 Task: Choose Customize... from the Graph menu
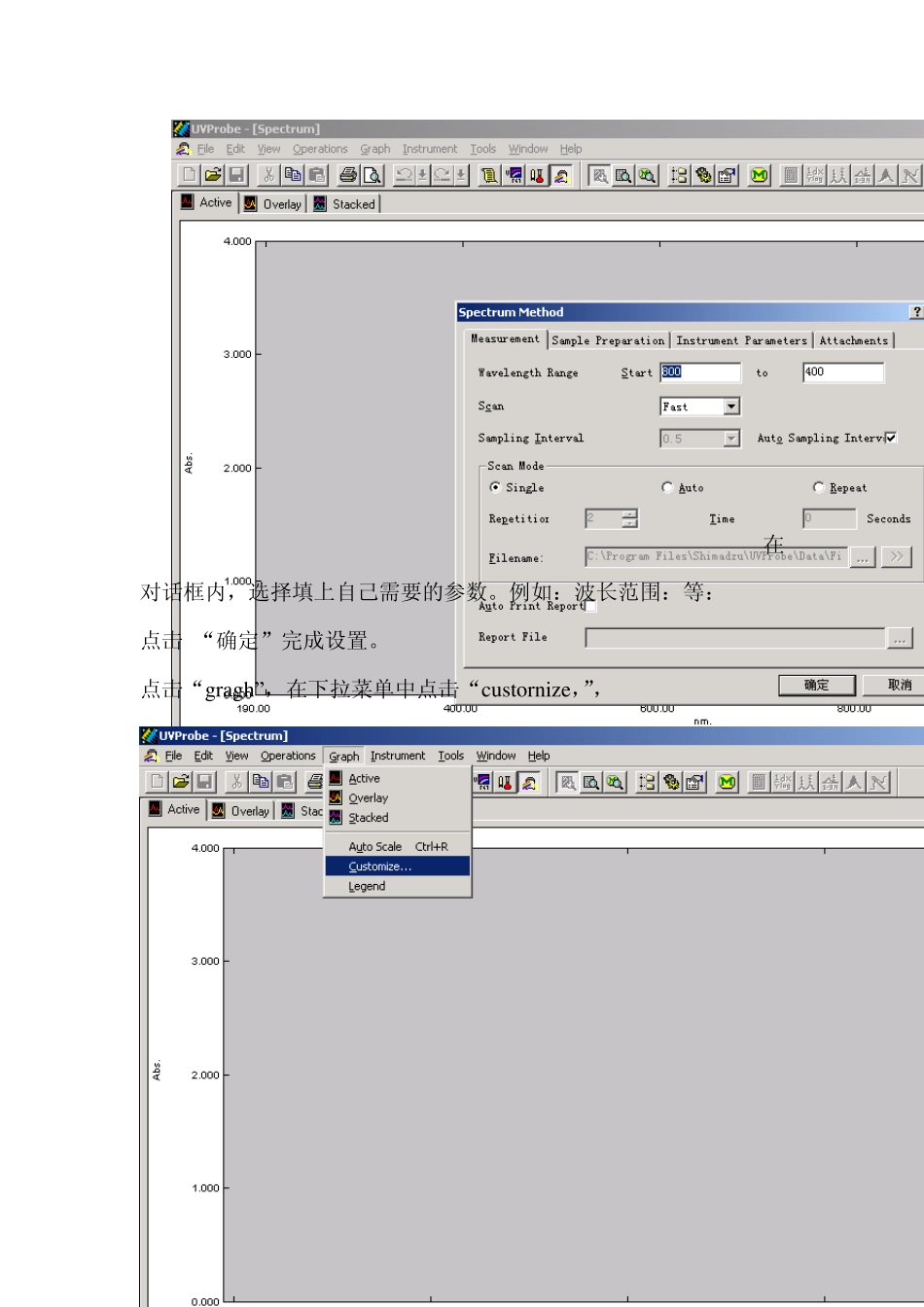[397, 865]
